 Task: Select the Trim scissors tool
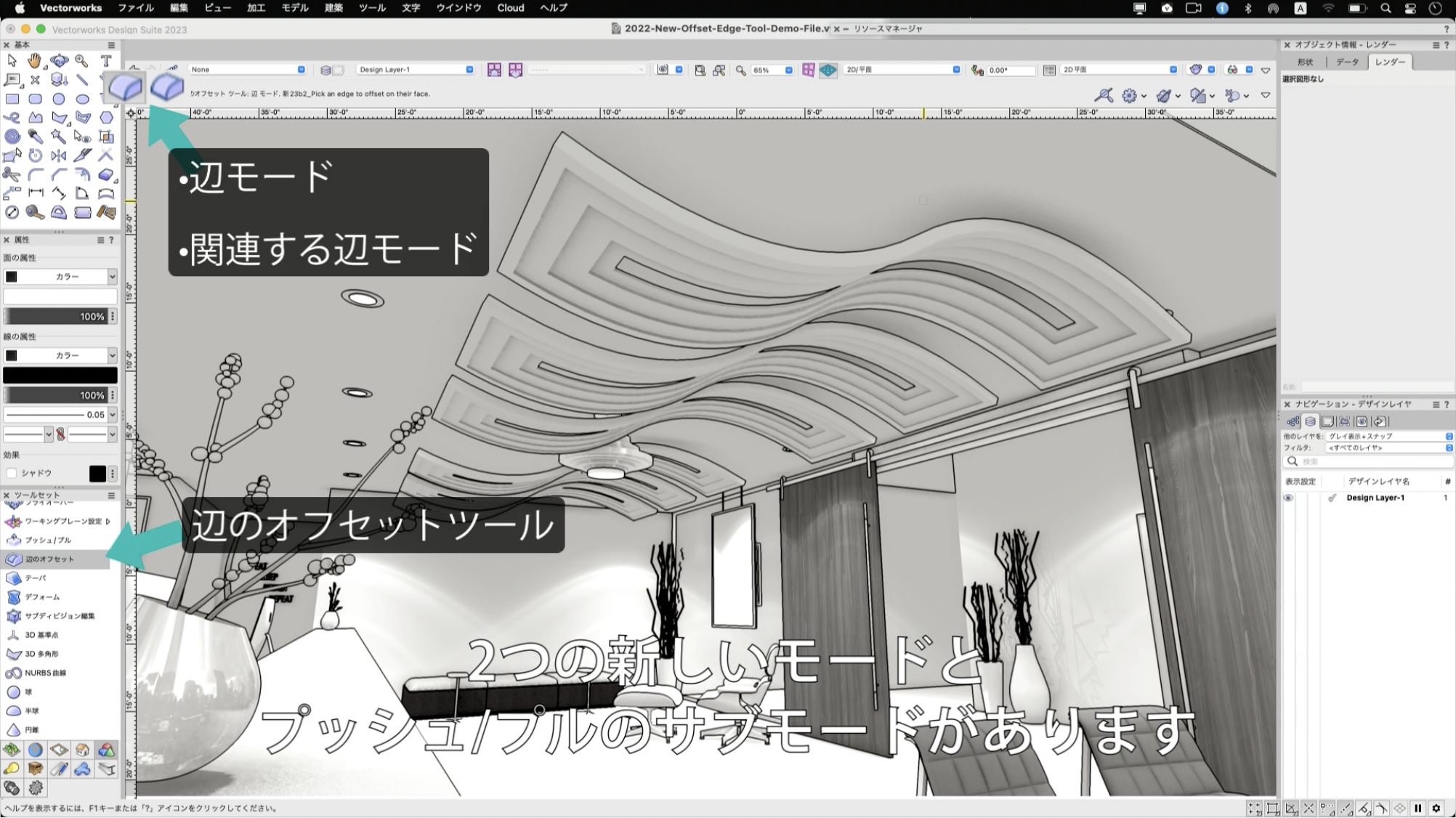12,174
